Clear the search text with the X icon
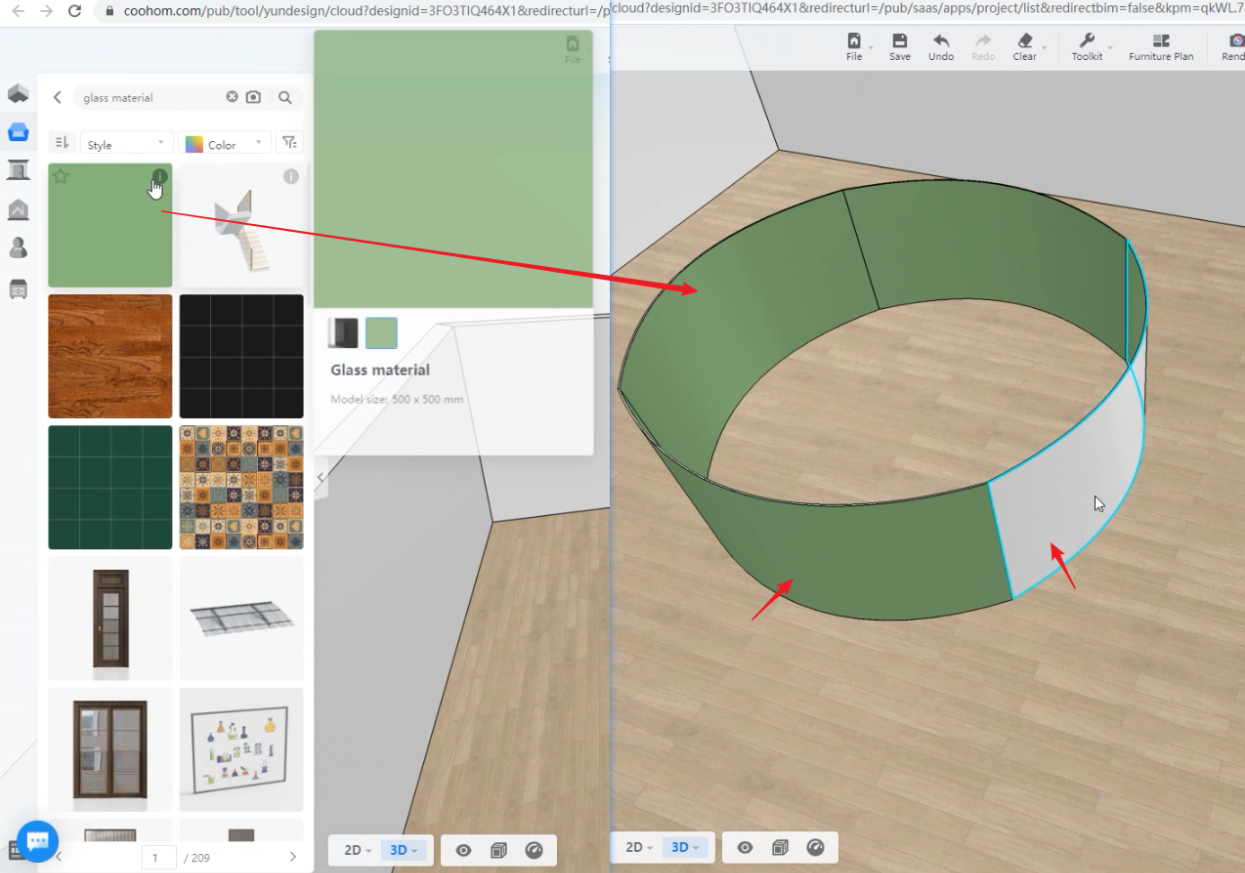The height and width of the screenshot is (873, 1245). click(x=232, y=97)
